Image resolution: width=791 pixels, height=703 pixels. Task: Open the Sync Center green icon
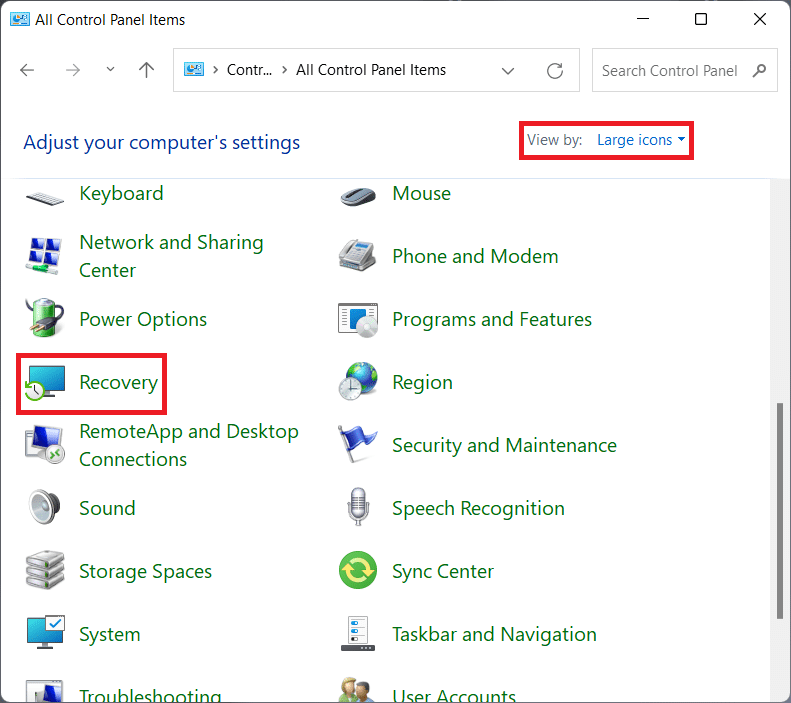[358, 572]
